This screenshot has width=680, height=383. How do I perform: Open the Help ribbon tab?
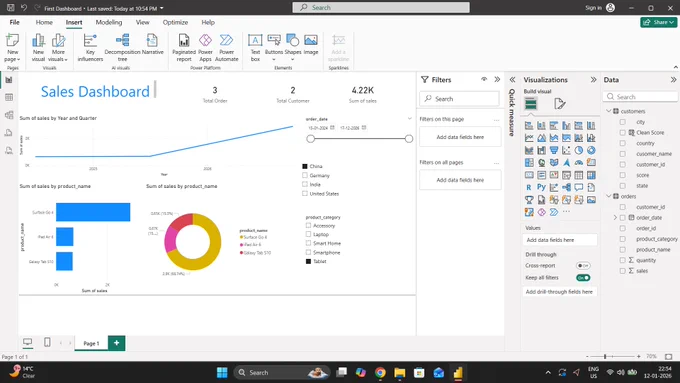click(208, 22)
